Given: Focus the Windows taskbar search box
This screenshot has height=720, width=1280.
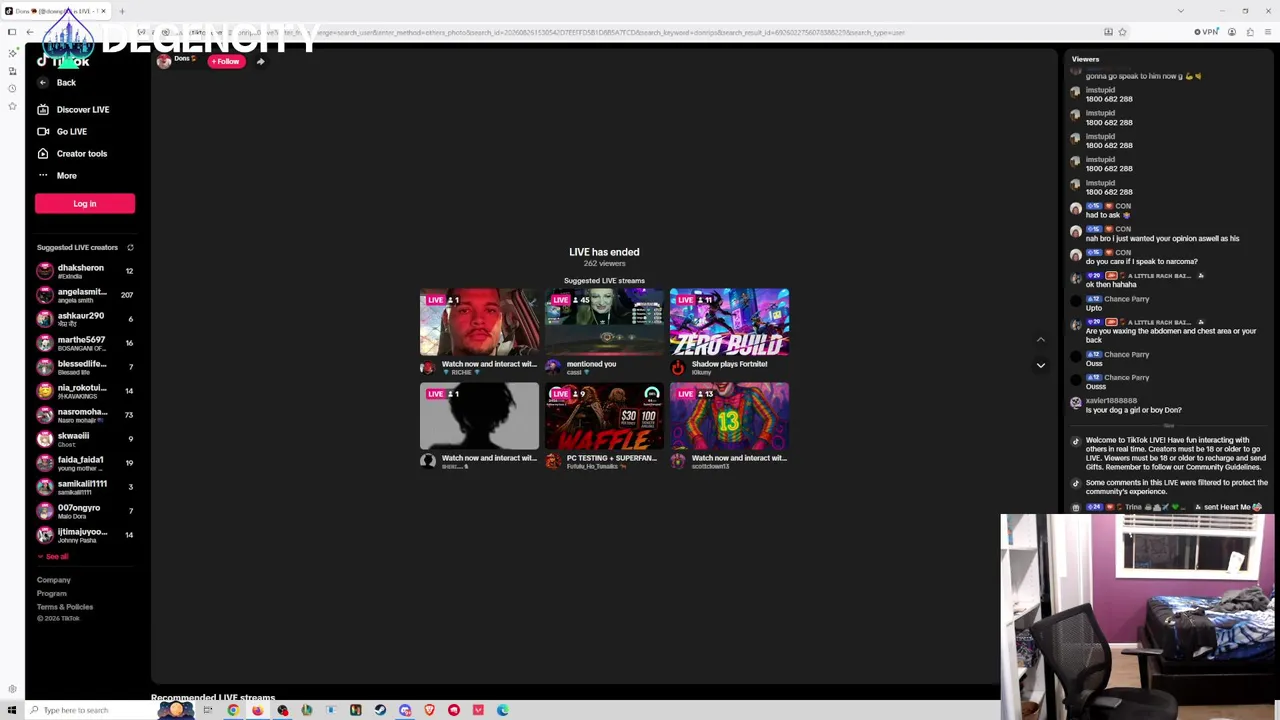Looking at the screenshot, I should coord(90,710).
